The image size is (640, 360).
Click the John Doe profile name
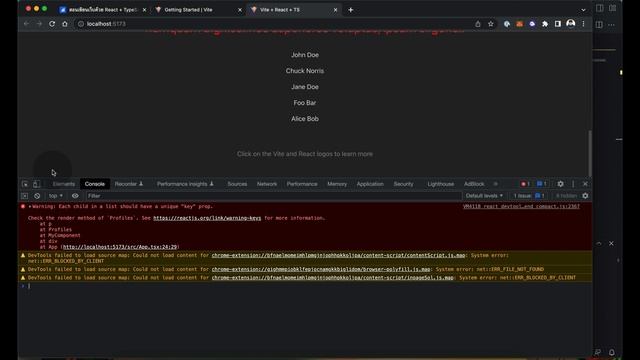pyautogui.click(x=305, y=55)
